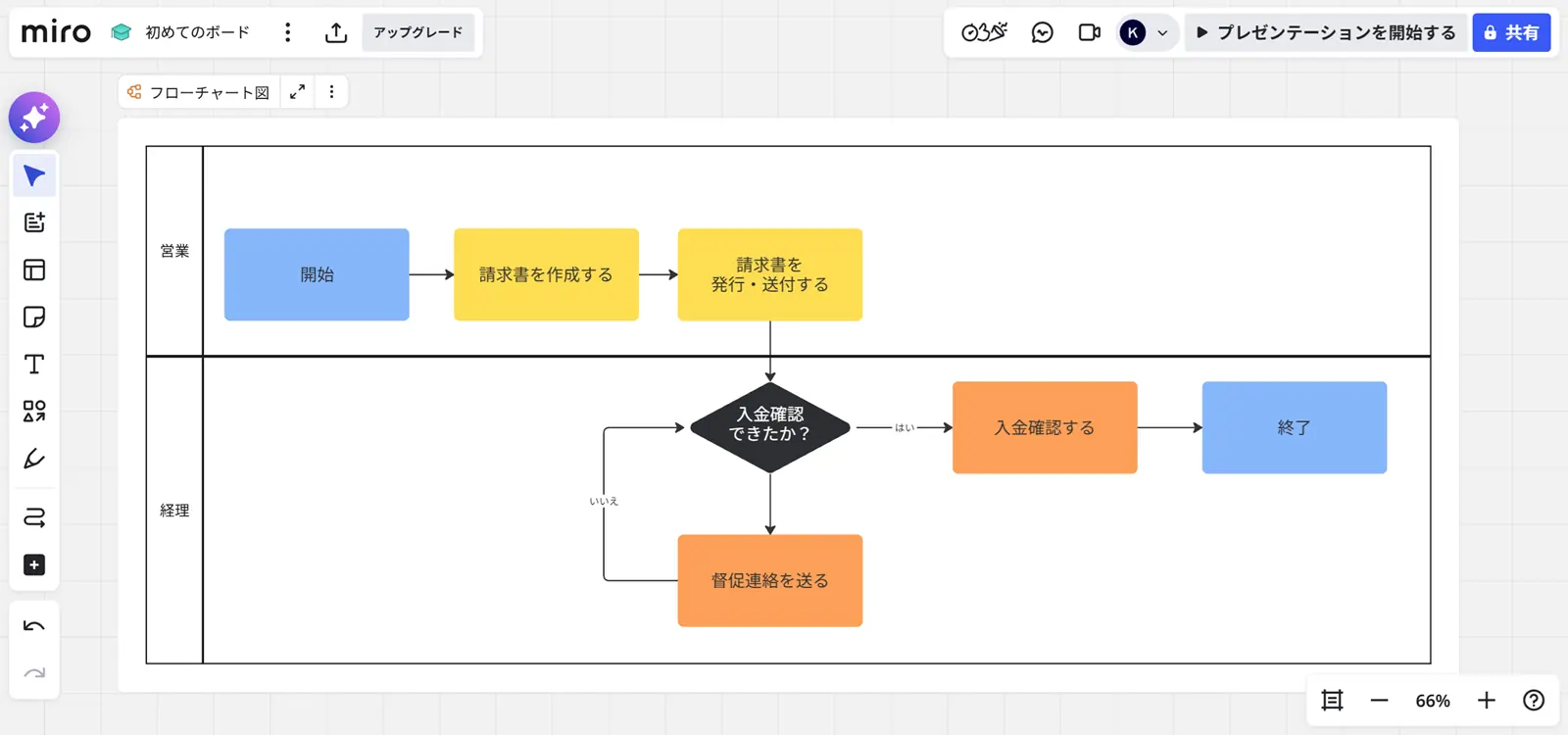Select the Text tool
The width and height of the screenshot is (1568, 735).
pyautogui.click(x=34, y=365)
